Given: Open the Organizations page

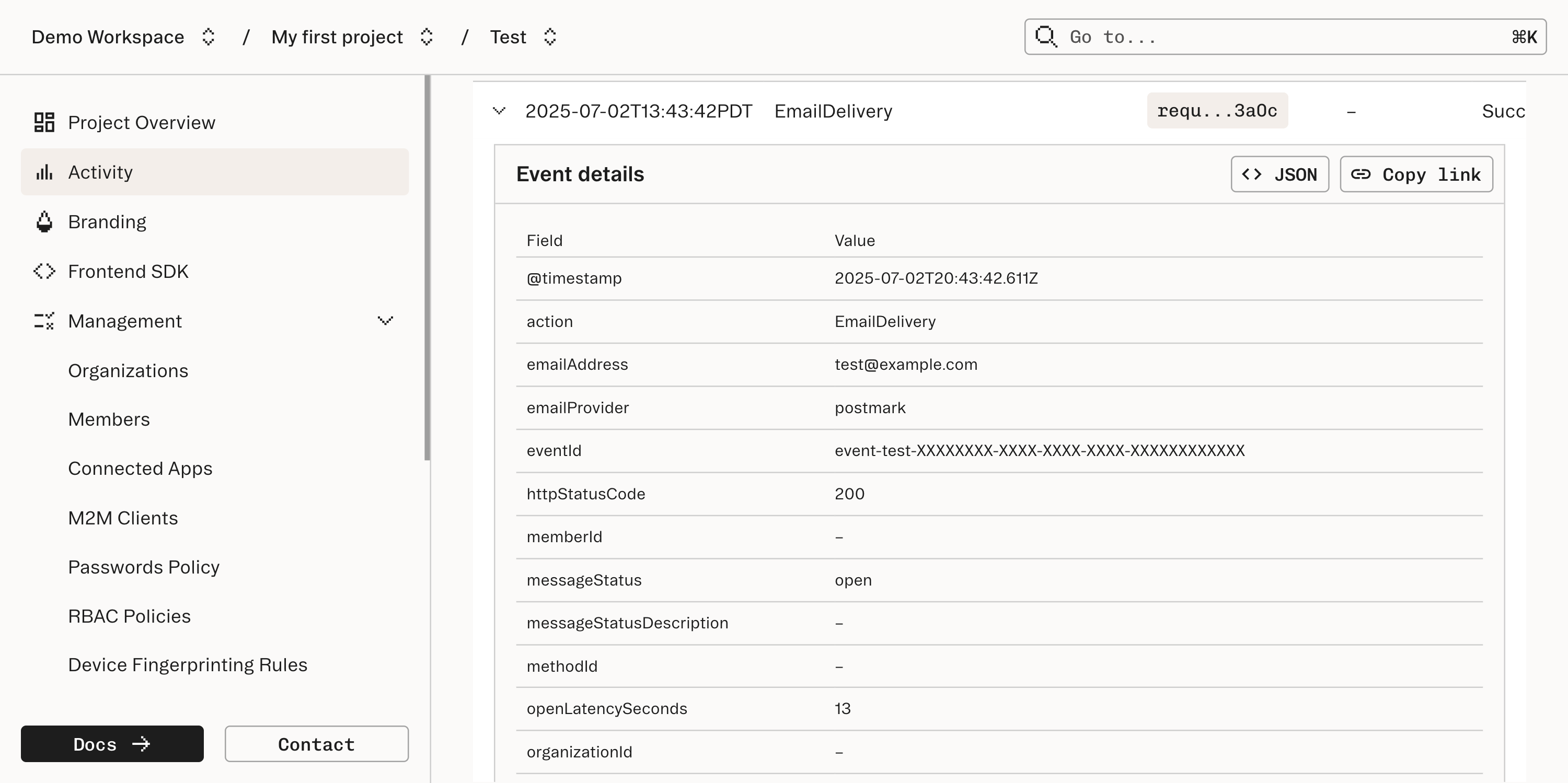Looking at the screenshot, I should click(128, 370).
